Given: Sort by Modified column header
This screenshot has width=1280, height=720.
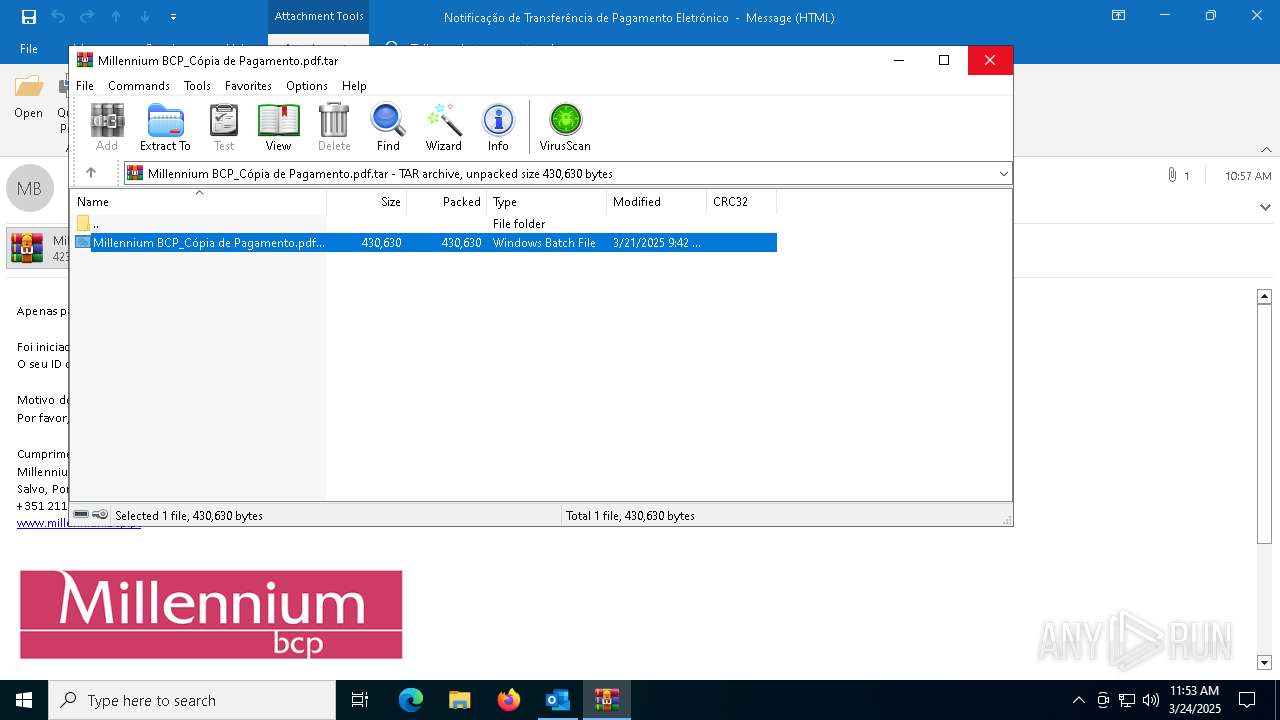Looking at the screenshot, I should 657,202.
